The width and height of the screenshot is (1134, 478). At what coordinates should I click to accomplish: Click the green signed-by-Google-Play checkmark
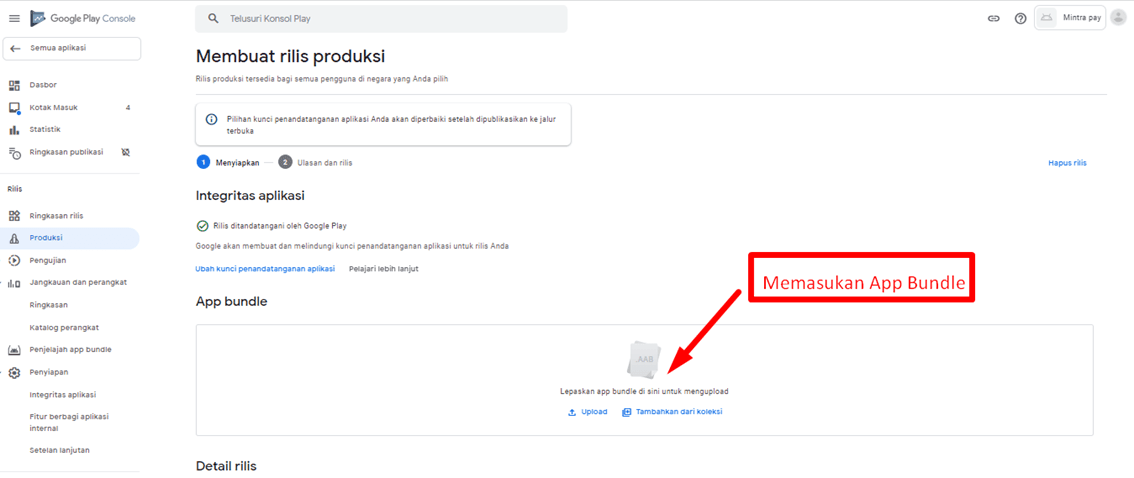(202, 226)
